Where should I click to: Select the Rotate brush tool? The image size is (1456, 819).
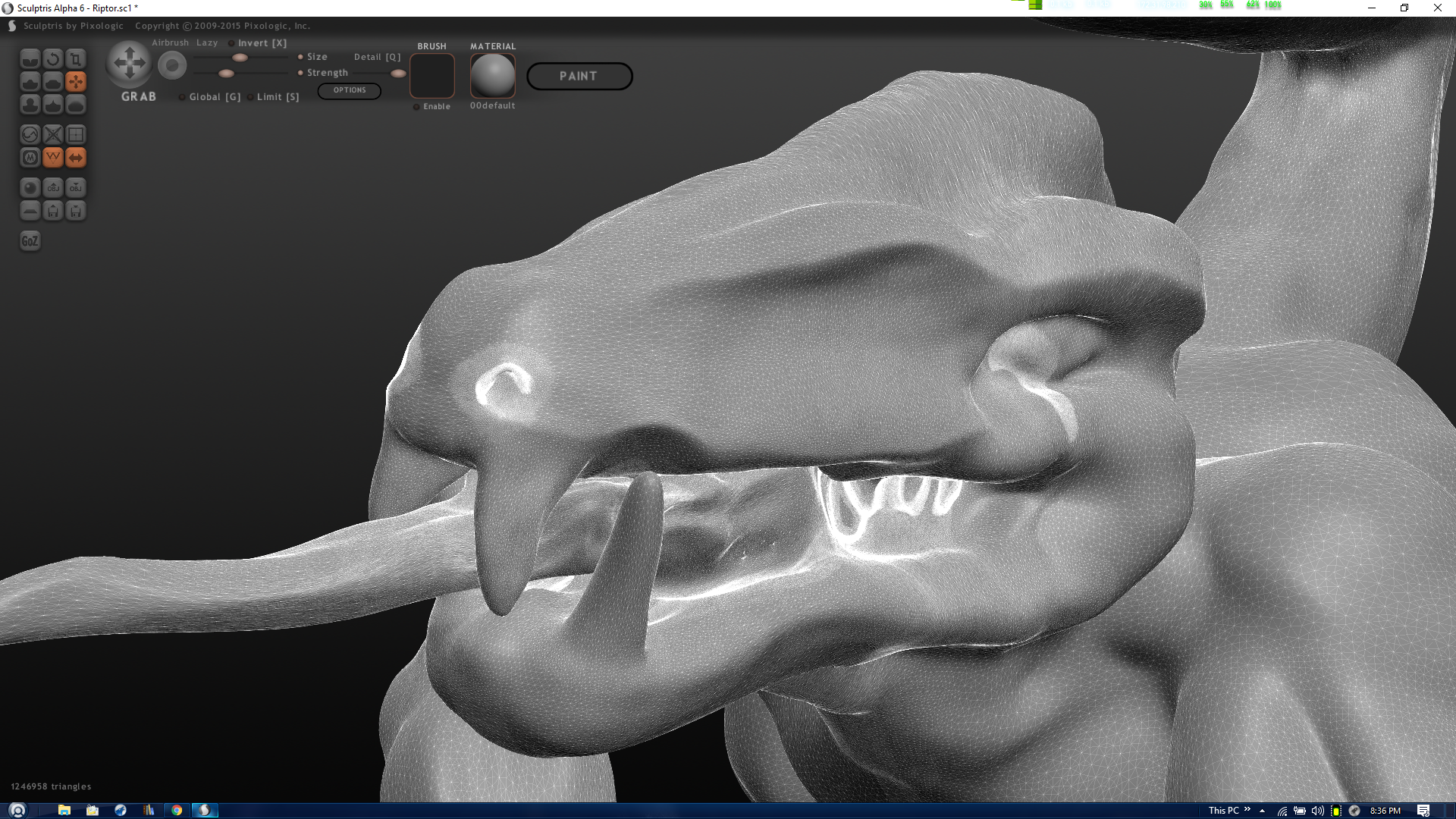pos(52,58)
